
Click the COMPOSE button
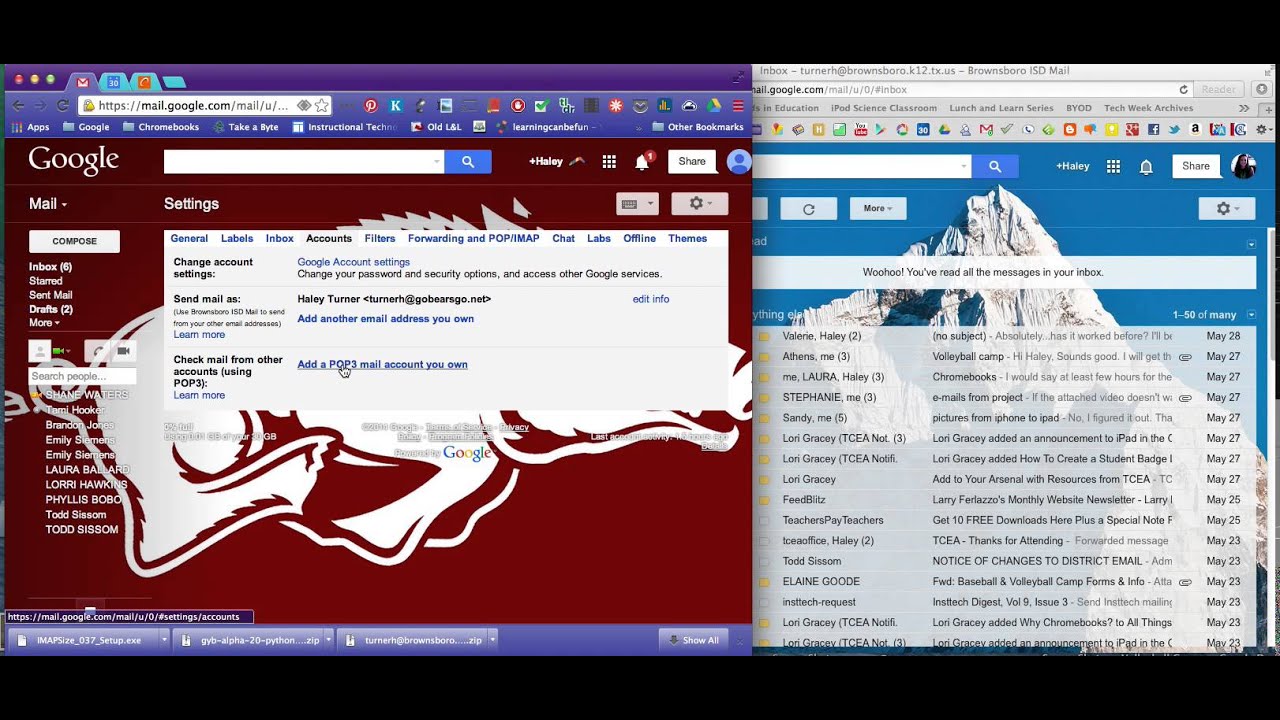click(74, 241)
